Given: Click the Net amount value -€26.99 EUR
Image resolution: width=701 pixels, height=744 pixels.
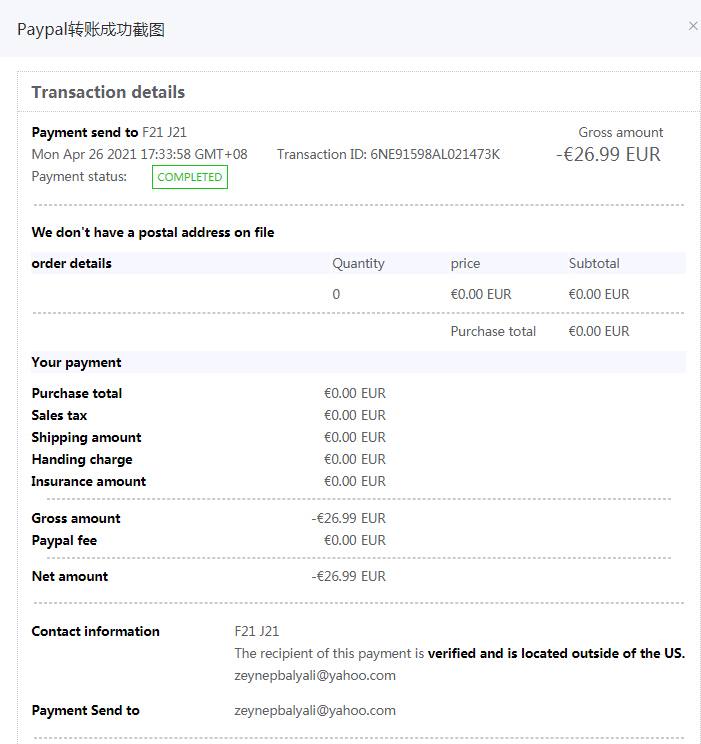Looking at the screenshot, I should coord(348,576).
